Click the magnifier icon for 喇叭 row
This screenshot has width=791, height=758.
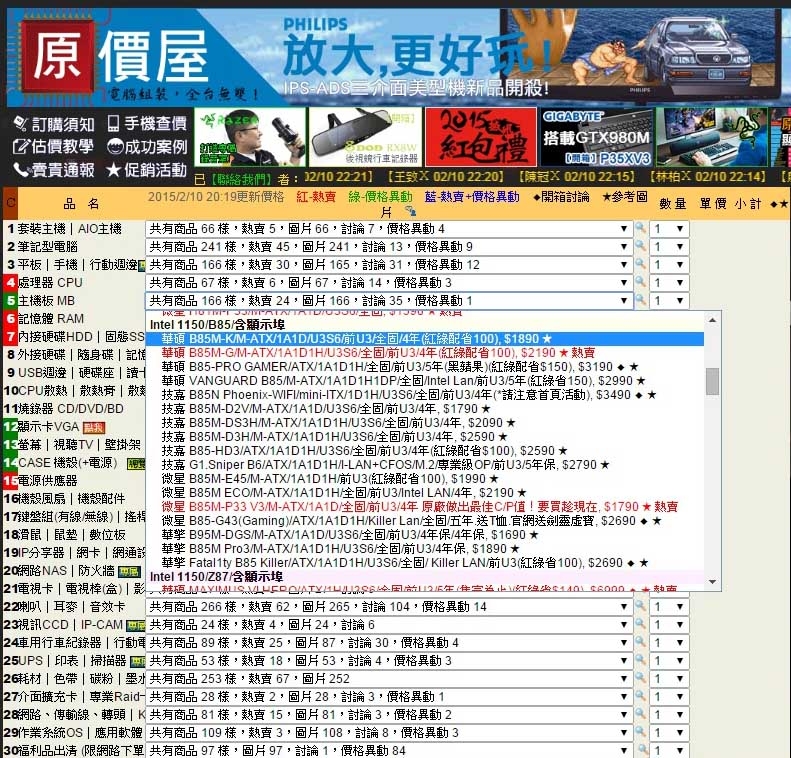(x=641, y=606)
